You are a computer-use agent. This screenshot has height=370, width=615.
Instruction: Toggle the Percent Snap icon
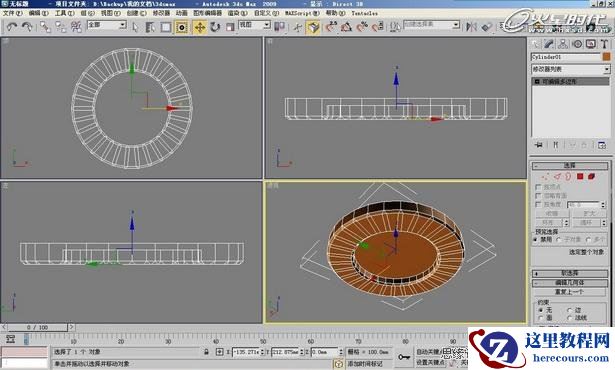[x=362, y=27]
